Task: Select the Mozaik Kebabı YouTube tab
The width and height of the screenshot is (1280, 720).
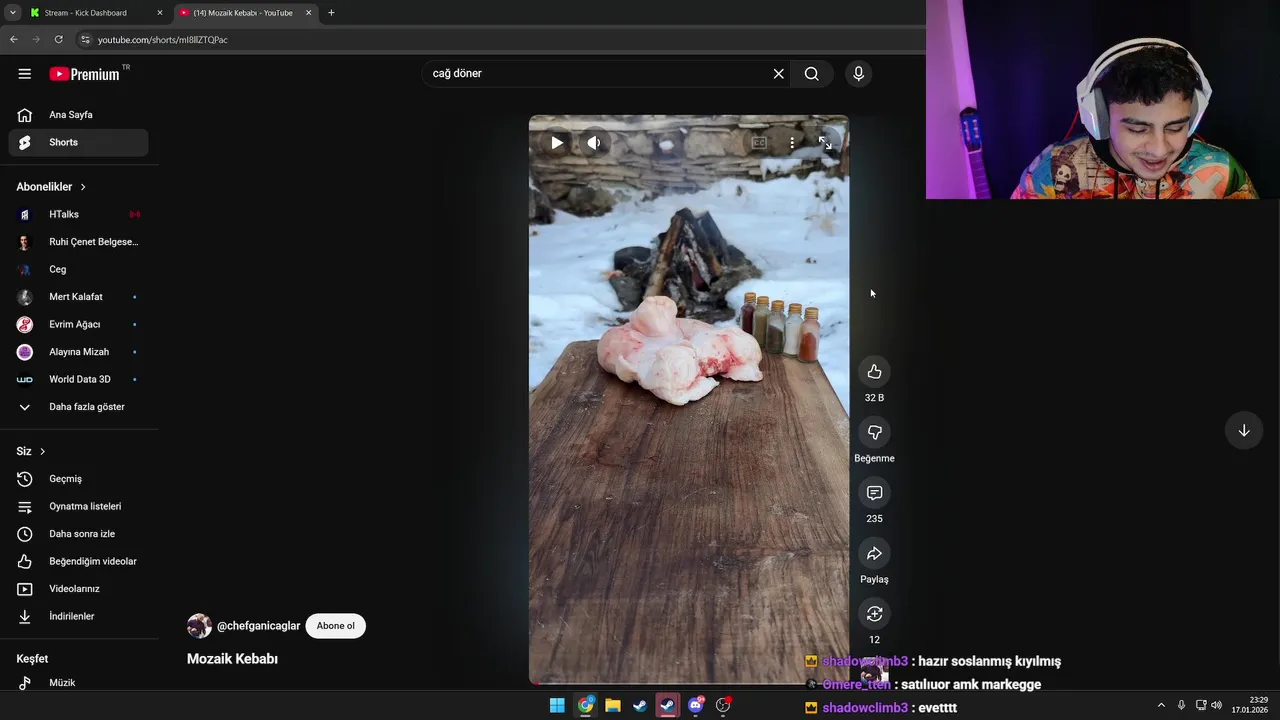Action: coord(245,13)
